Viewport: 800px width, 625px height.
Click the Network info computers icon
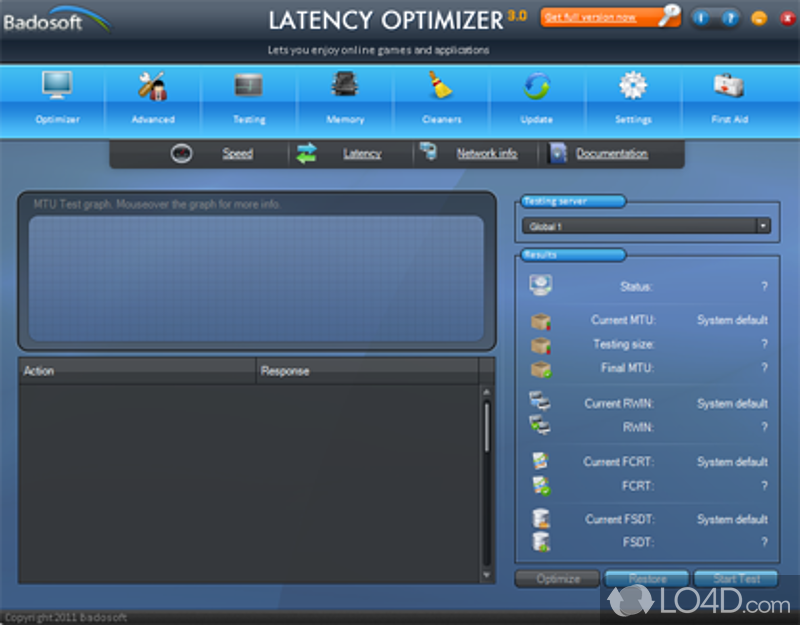[x=428, y=151]
